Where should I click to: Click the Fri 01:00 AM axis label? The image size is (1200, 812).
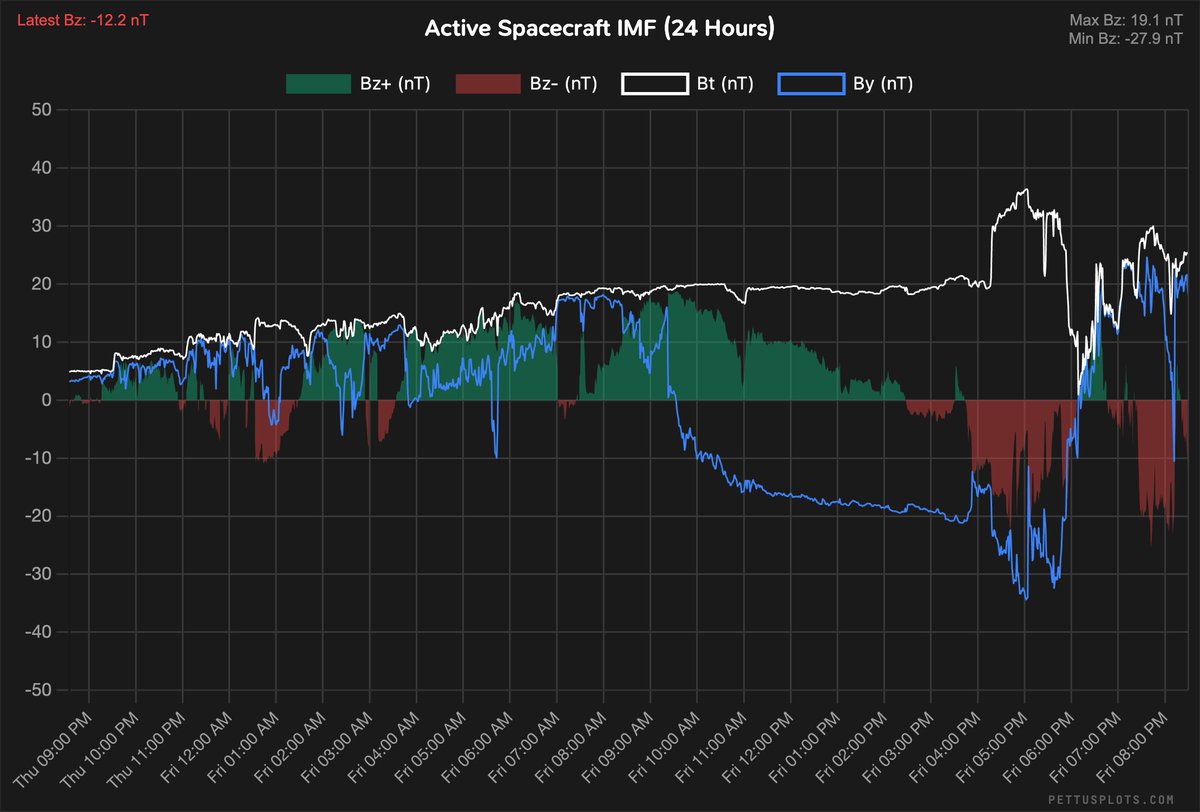pos(243,748)
